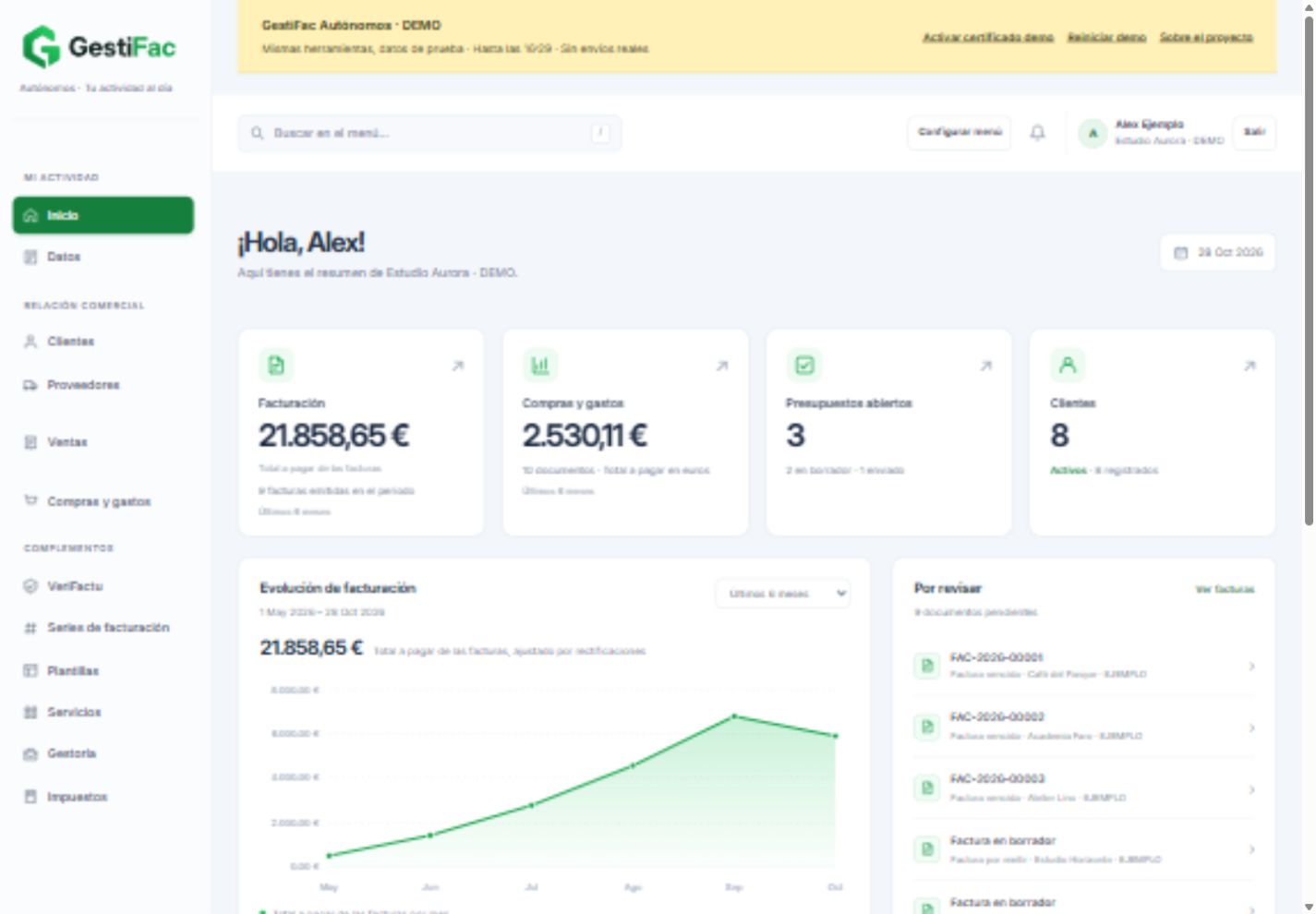
Task: Open Compras y gastos card arrow icon
Action: coord(722,367)
